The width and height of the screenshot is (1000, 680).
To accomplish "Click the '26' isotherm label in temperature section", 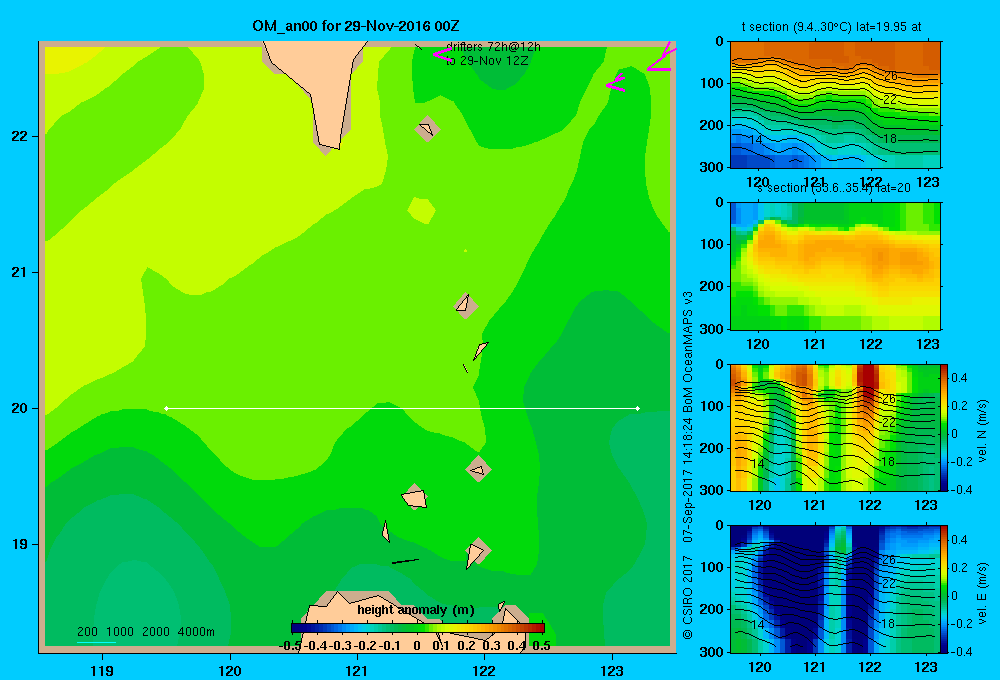I will tap(890, 76).
